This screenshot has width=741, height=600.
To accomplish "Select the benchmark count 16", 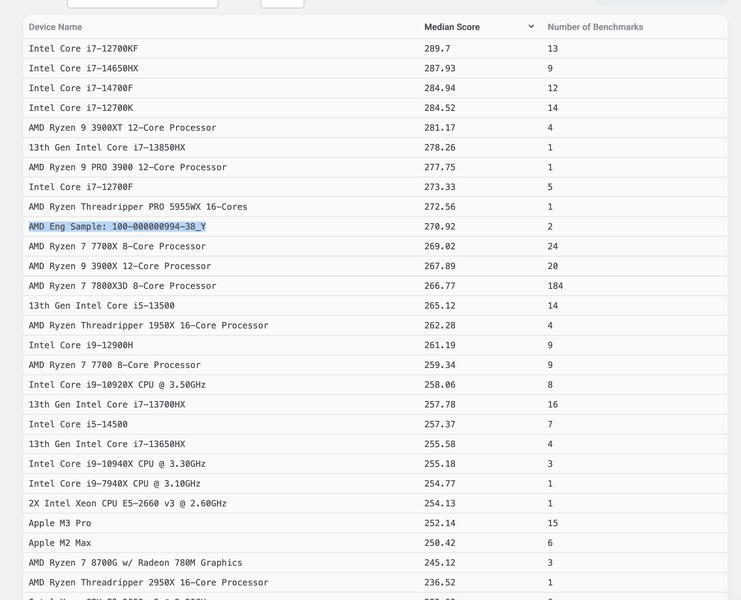I will click(553, 405).
